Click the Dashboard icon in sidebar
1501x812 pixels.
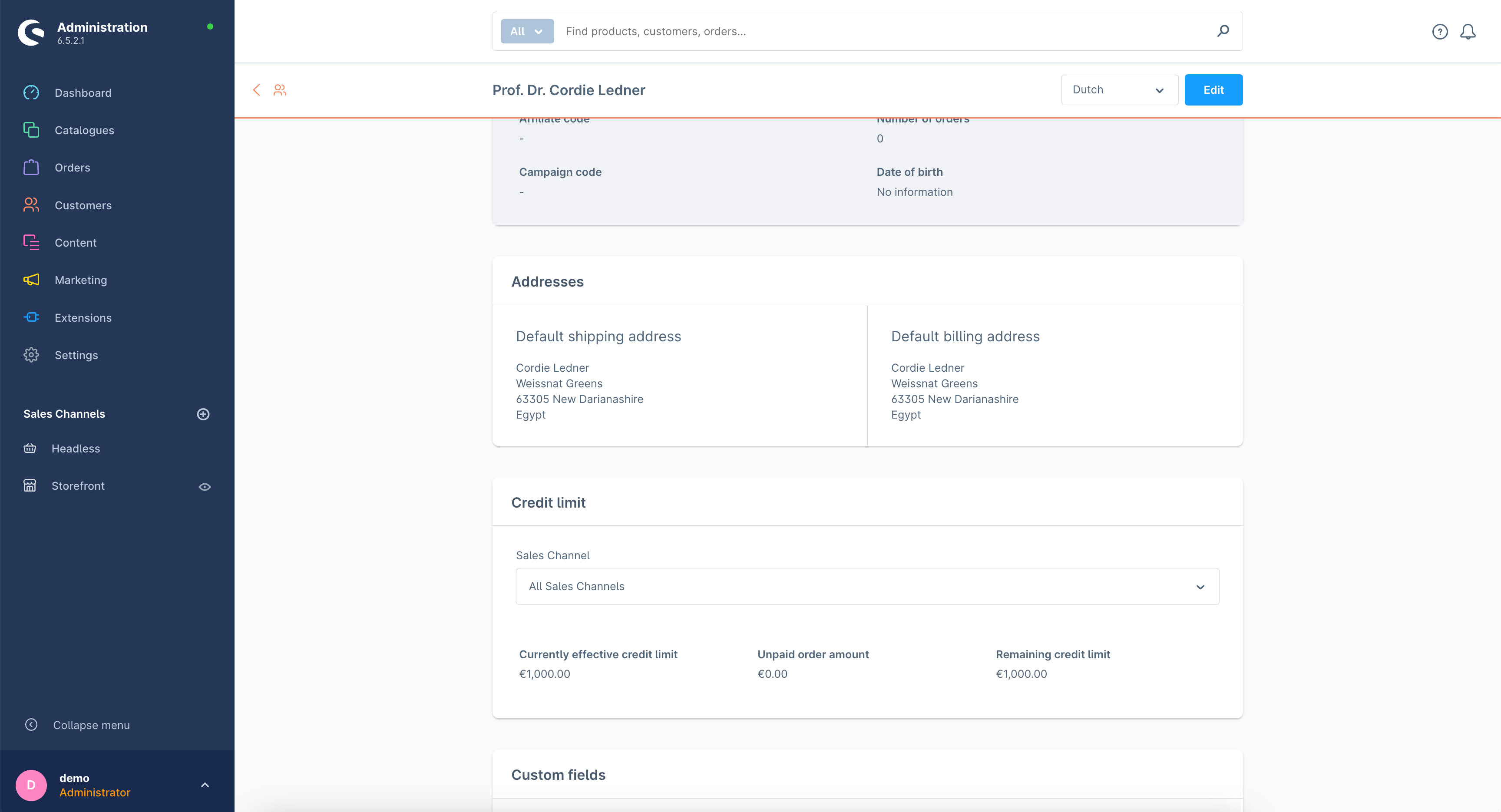coord(31,92)
